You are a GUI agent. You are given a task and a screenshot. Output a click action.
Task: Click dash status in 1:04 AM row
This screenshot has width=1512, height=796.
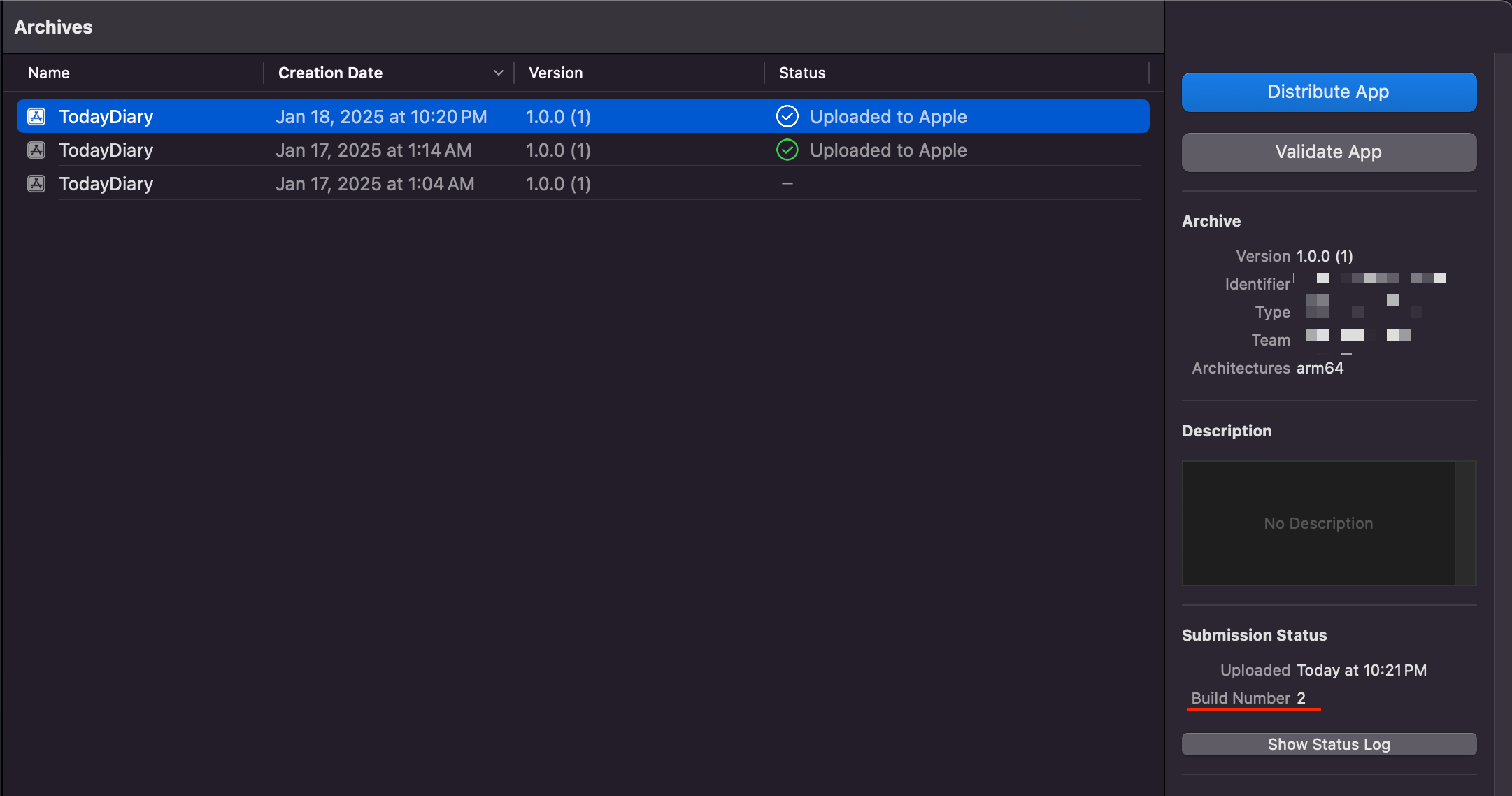(787, 183)
